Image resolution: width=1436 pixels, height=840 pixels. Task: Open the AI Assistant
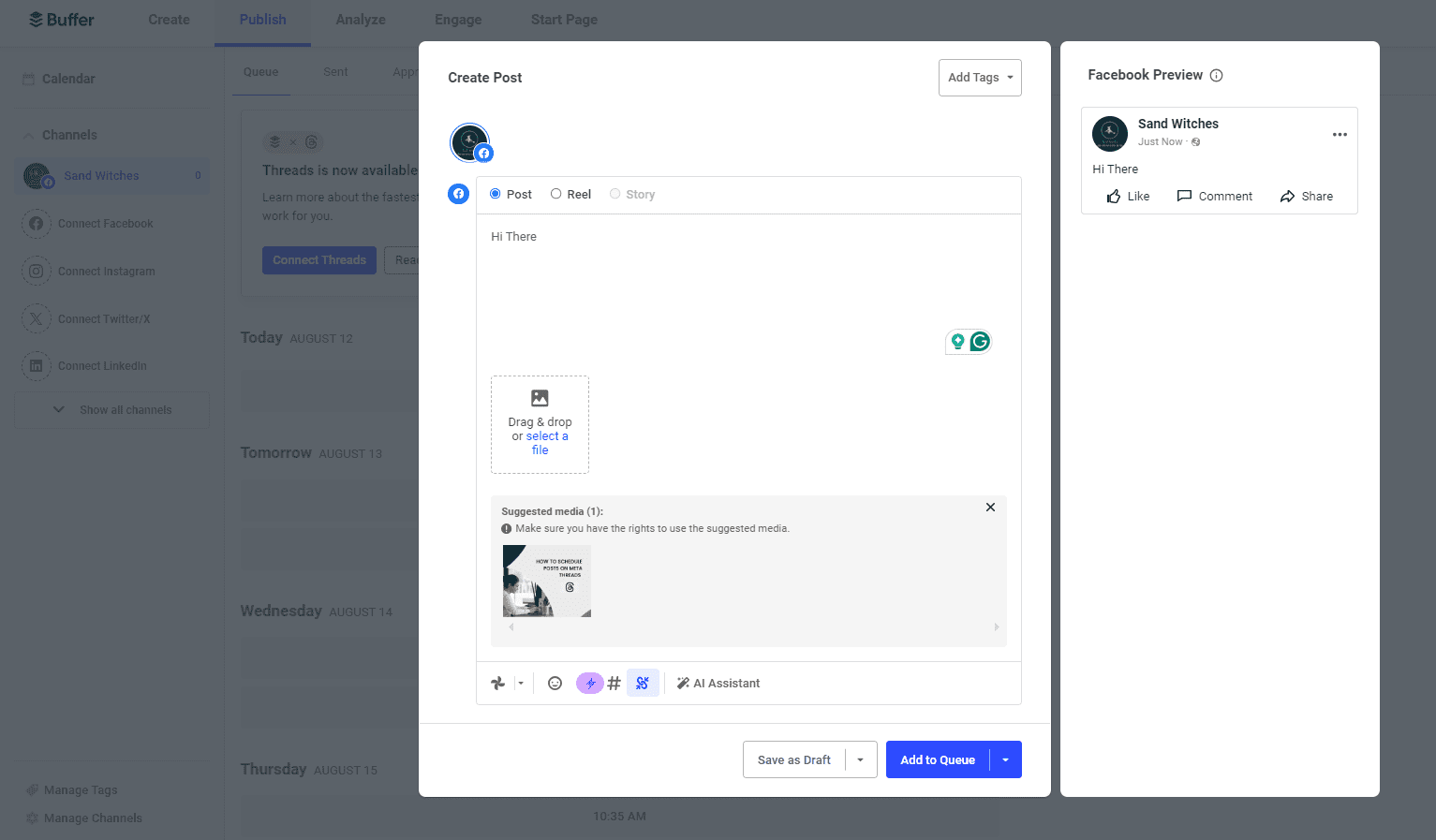click(x=718, y=683)
